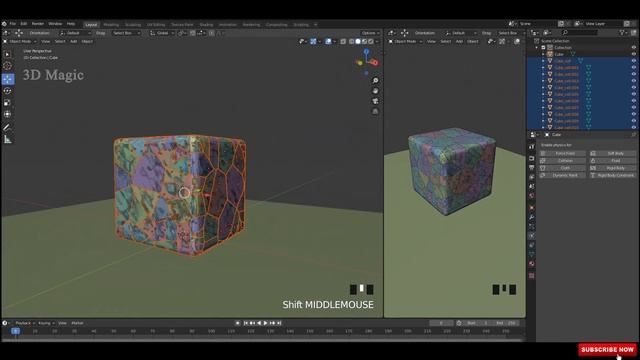Select the Select Box tool in left toolbar
The image size is (640, 360).
click(x=7, y=54)
